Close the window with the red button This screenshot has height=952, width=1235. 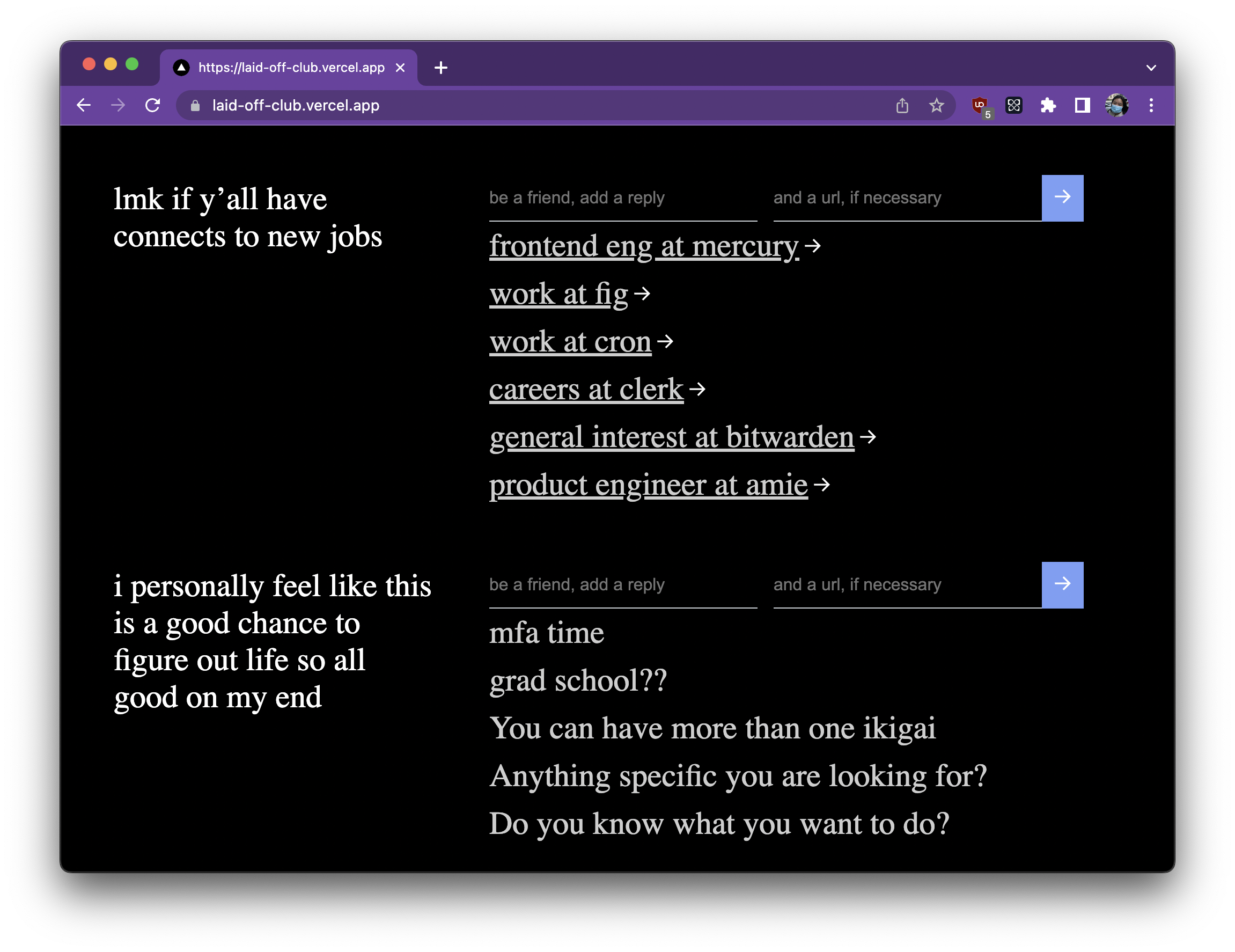89,64
